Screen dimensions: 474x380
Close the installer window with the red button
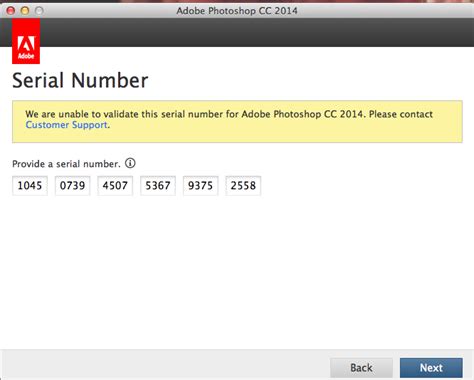point(11,11)
